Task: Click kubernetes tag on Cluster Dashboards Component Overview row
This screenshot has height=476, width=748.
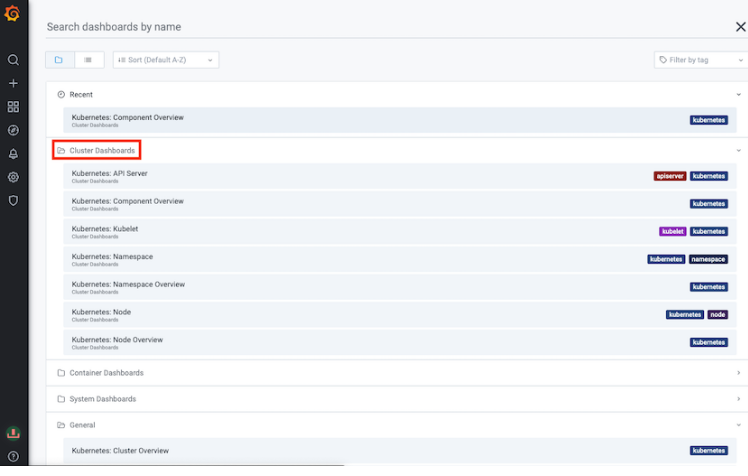Action: pyautogui.click(x=708, y=204)
